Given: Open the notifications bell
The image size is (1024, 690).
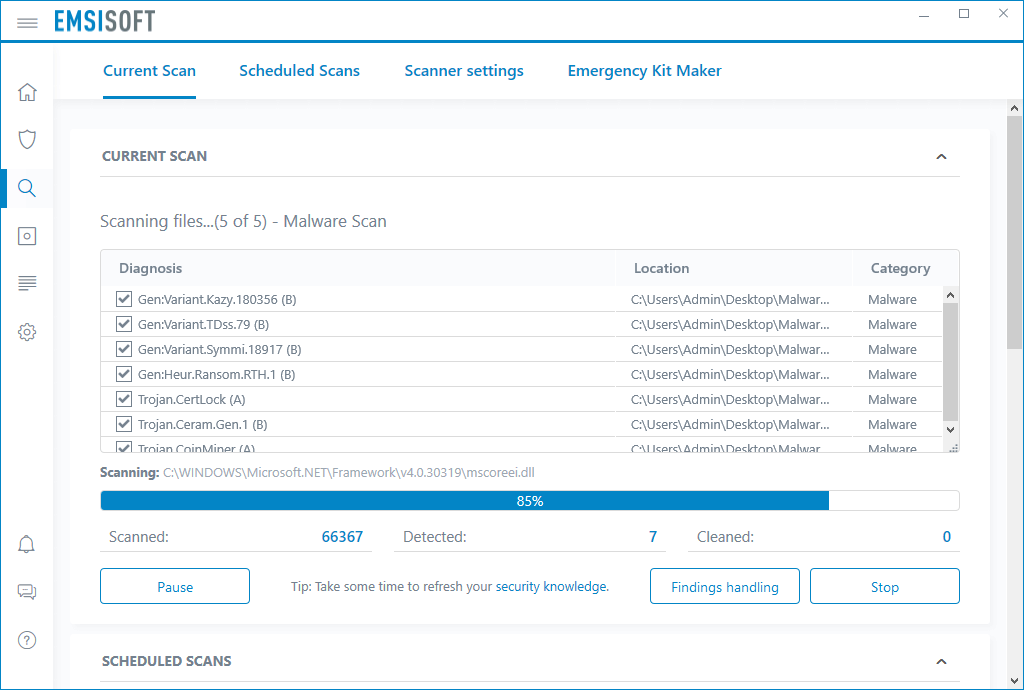Looking at the screenshot, I should [x=27, y=544].
